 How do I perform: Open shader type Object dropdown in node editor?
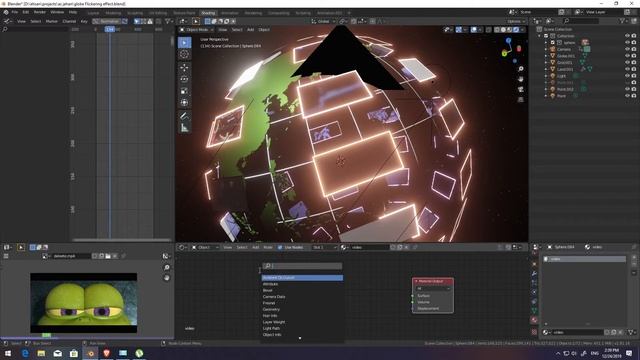pos(206,247)
